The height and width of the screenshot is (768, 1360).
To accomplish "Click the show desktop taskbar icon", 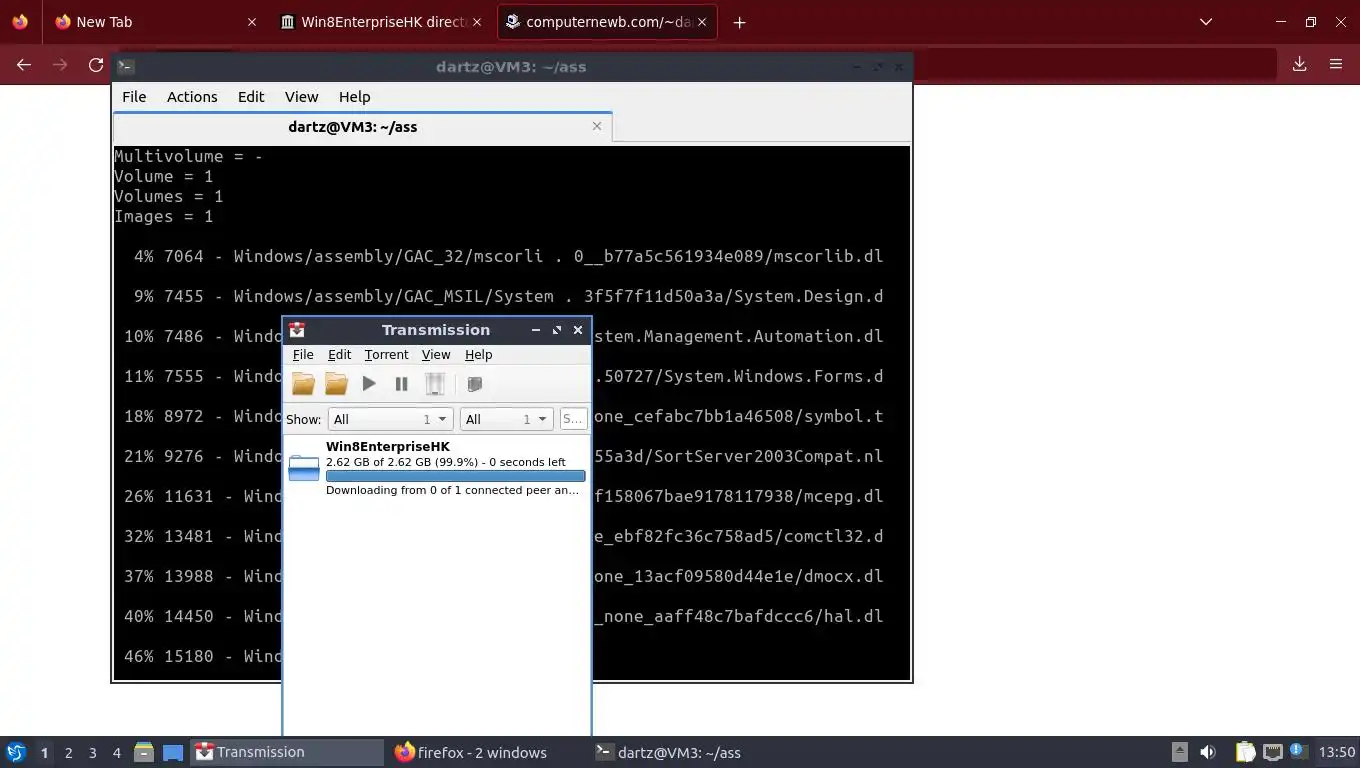I will tap(173, 753).
